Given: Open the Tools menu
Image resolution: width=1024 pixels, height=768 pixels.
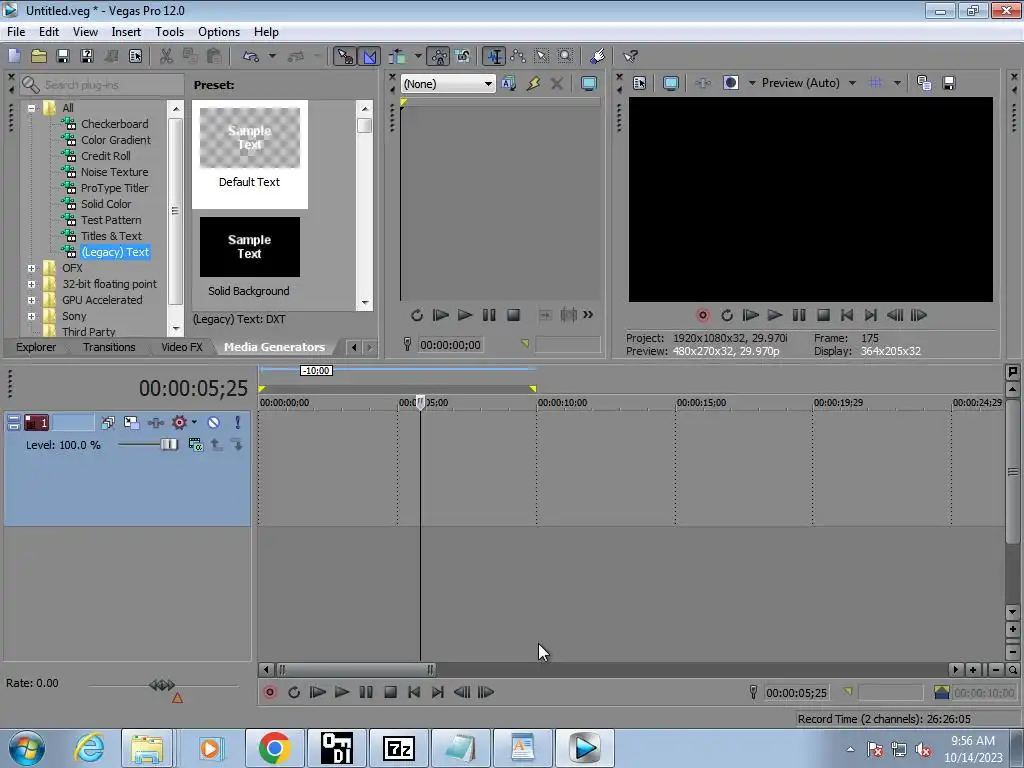Looking at the screenshot, I should (x=169, y=31).
